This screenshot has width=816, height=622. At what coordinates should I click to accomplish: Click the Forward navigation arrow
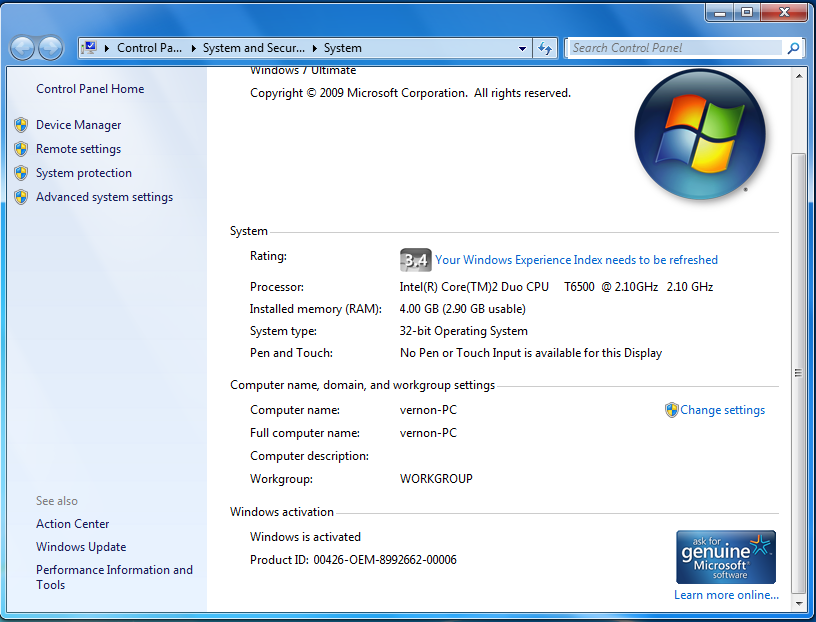(x=51, y=48)
